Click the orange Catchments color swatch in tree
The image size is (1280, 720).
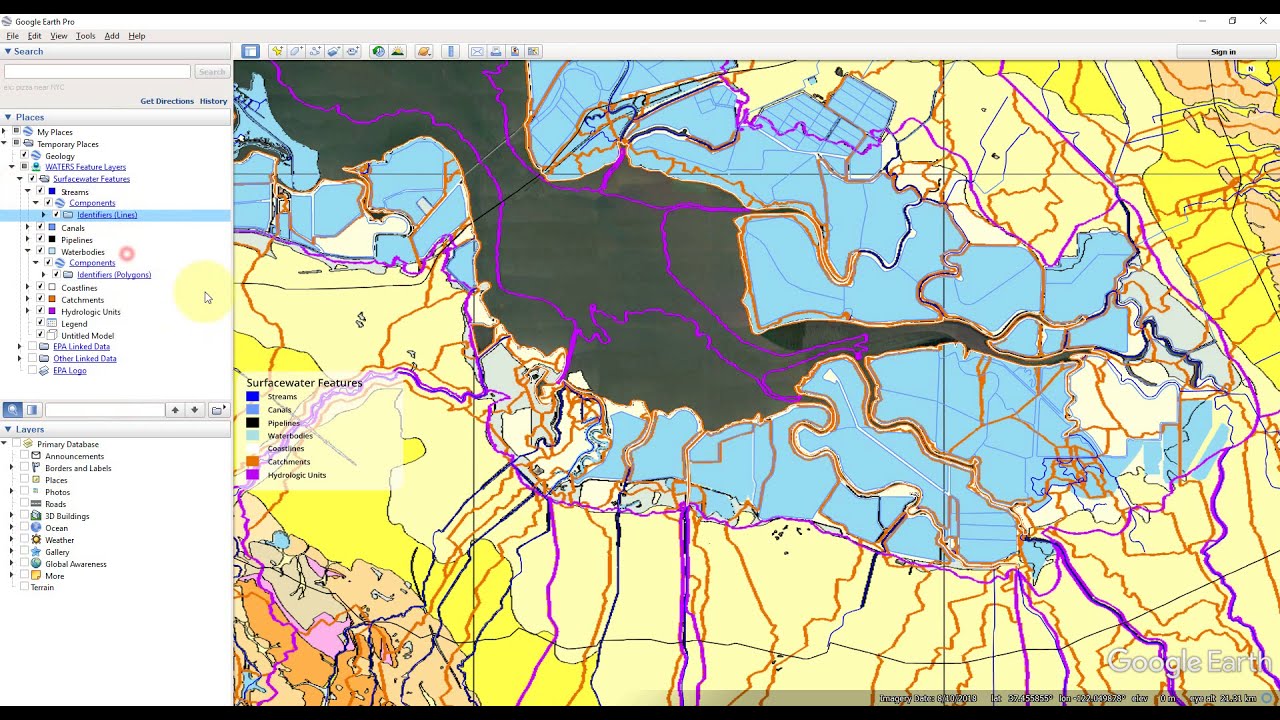(x=52, y=300)
